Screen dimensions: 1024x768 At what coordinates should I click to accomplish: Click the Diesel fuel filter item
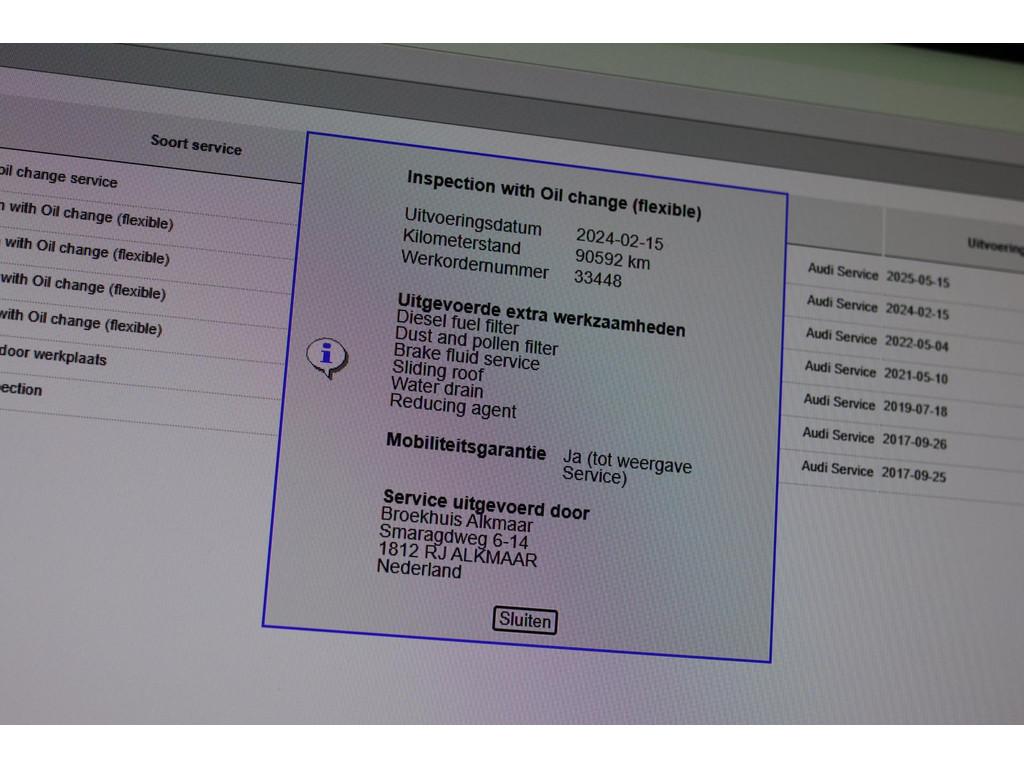point(457,323)
